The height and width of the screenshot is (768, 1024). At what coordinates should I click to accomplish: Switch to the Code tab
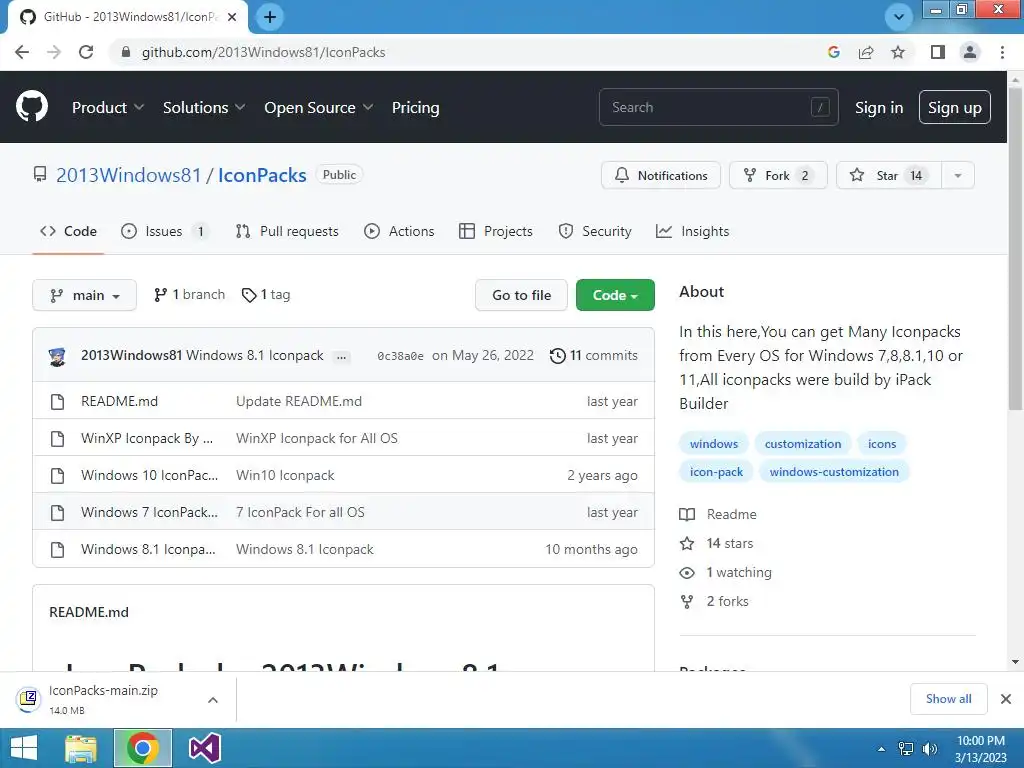(x=68, y=231)
